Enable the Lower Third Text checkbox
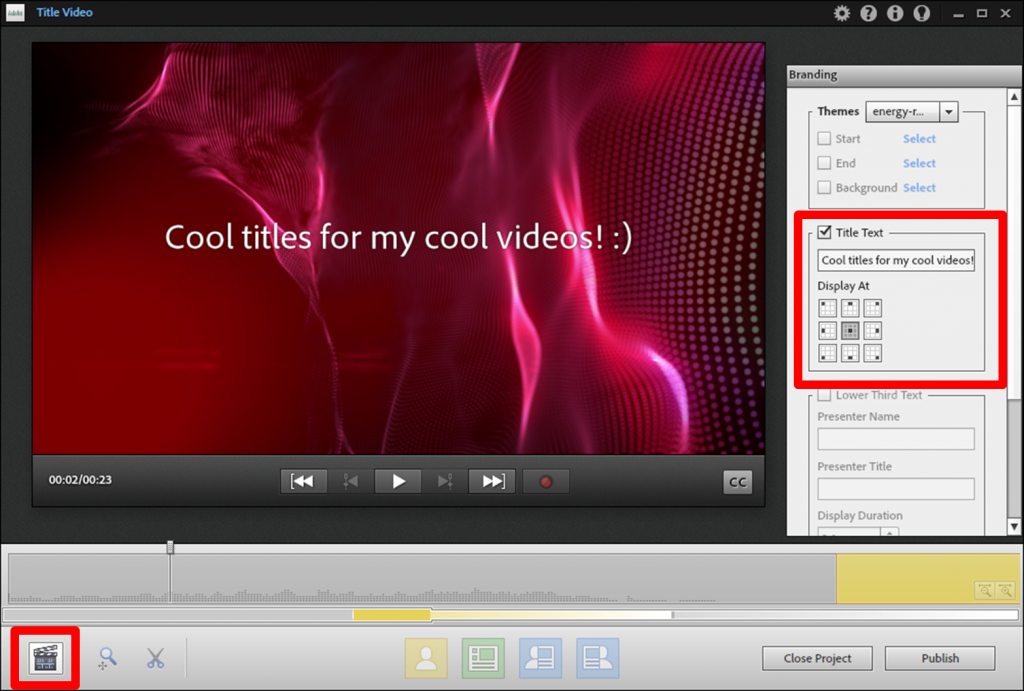 (825, 395)
